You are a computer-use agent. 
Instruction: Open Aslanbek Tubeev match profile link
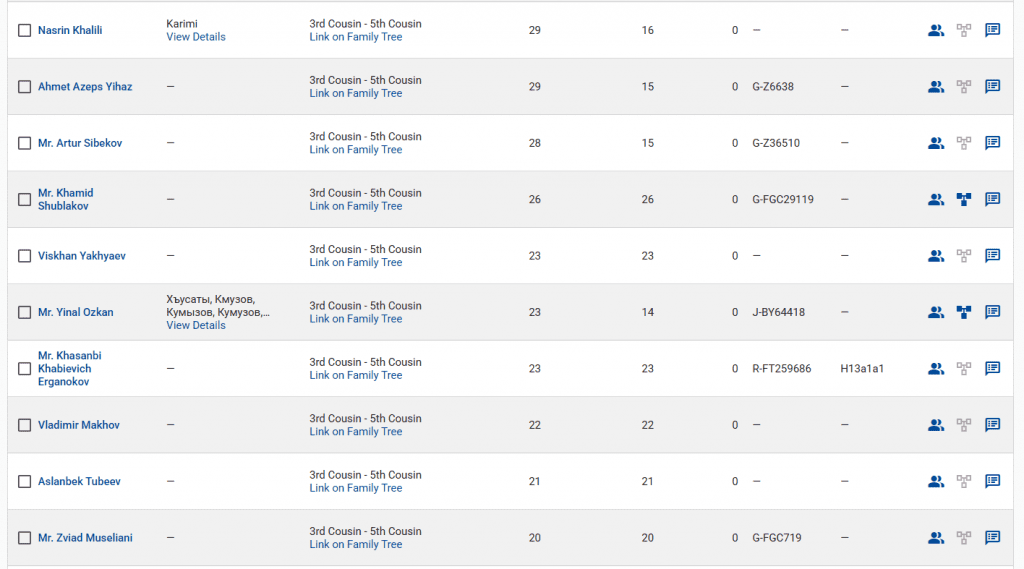point(79,482)
